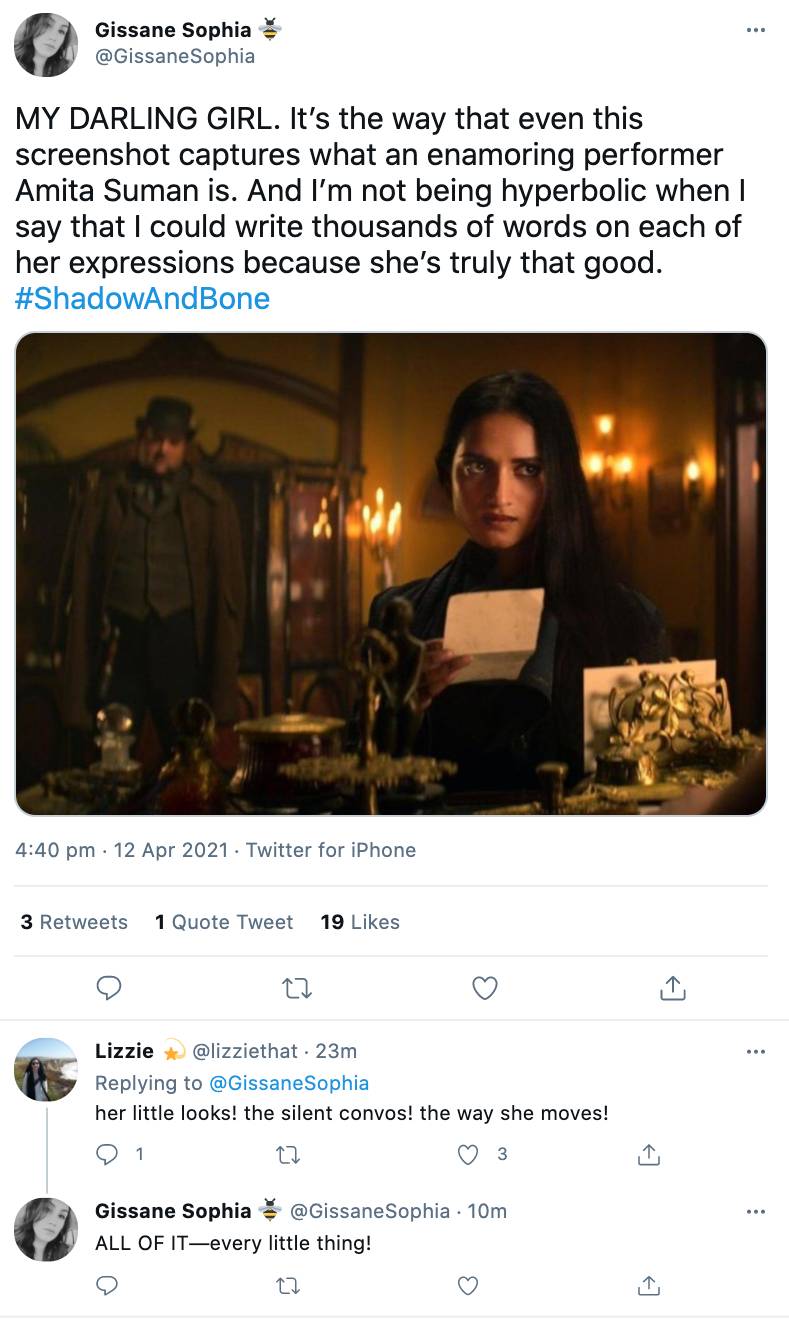Open the share menu on the main tweet
The height and width of the screenshot is (1323, 789).
tap(672, 988)
